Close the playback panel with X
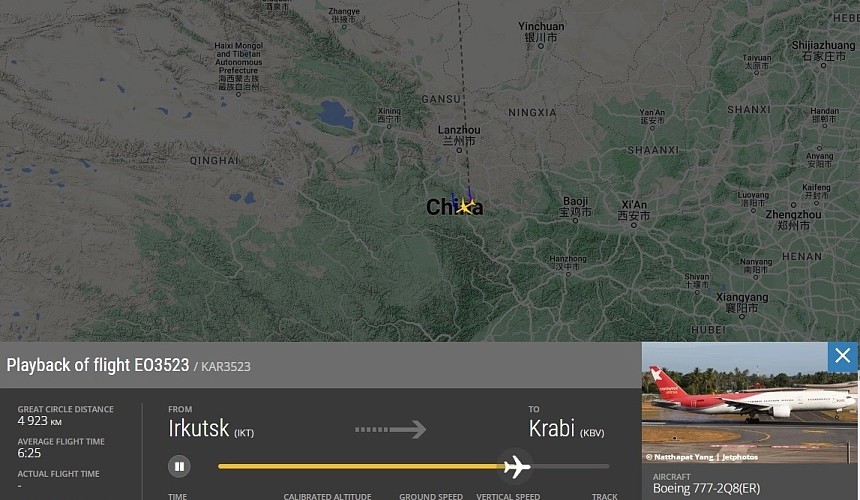Viewport: 860px width, 500px height. coord(842,356)
